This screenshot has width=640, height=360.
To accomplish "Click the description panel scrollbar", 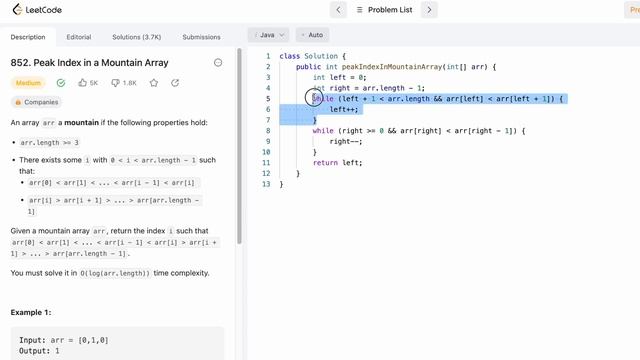I will (x=239, y=146).
